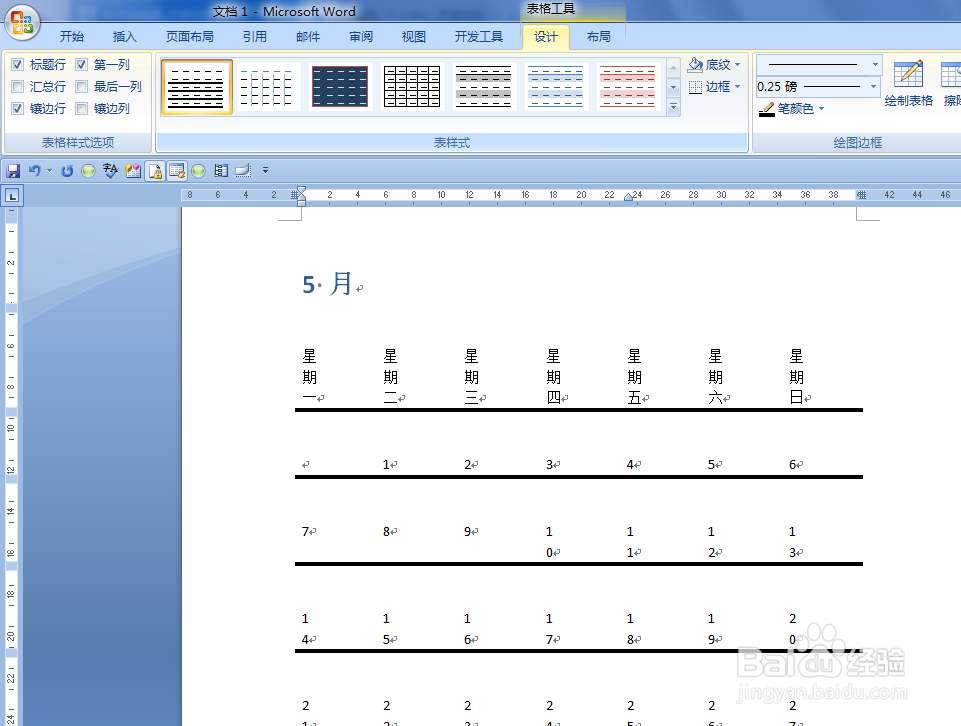Apply the full black grid table style

pyautogui.click(x=412, y=87)
